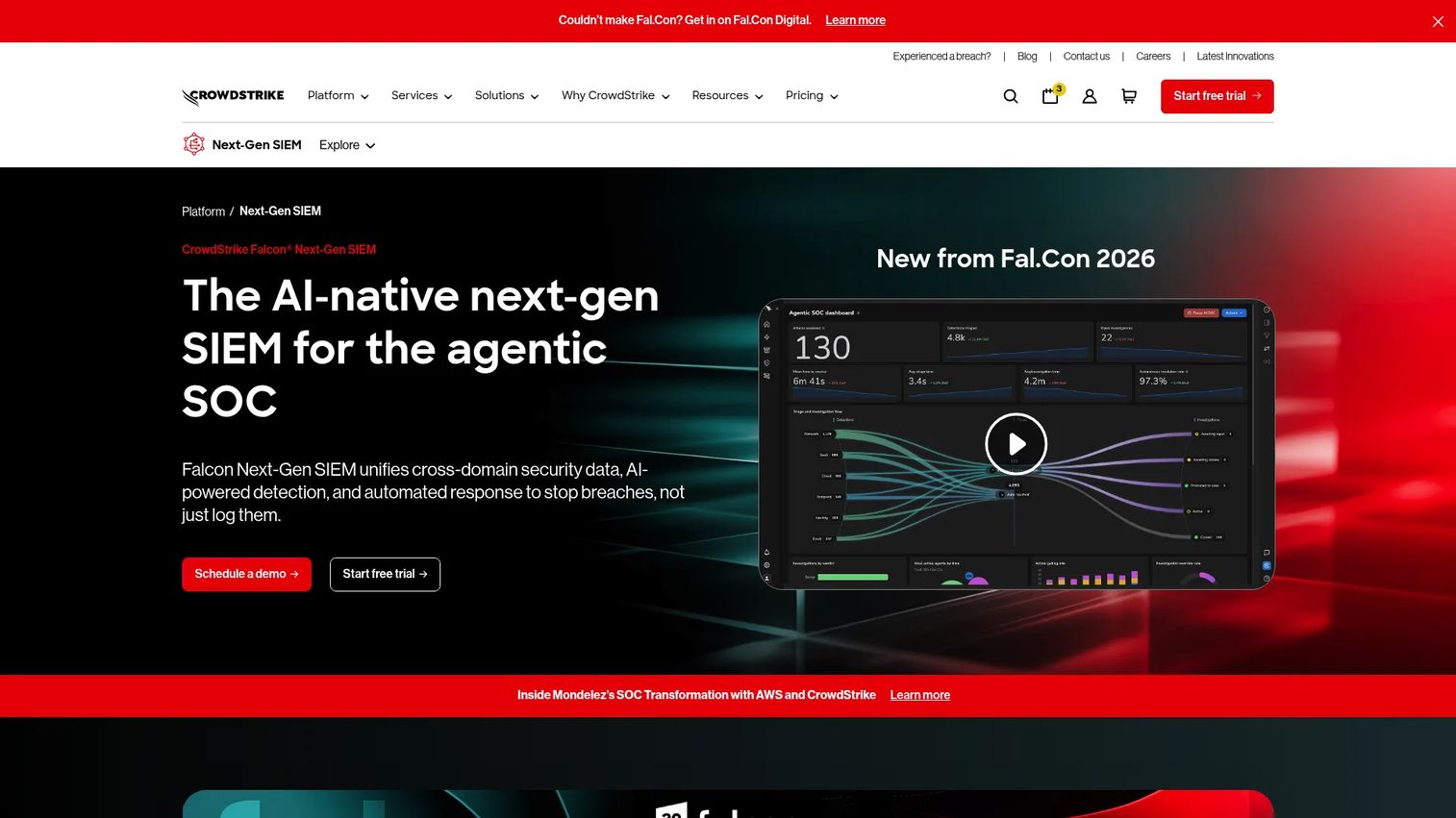Click the CrowdStrike logo
This screenshot has width=1456, height=818.
233,96
